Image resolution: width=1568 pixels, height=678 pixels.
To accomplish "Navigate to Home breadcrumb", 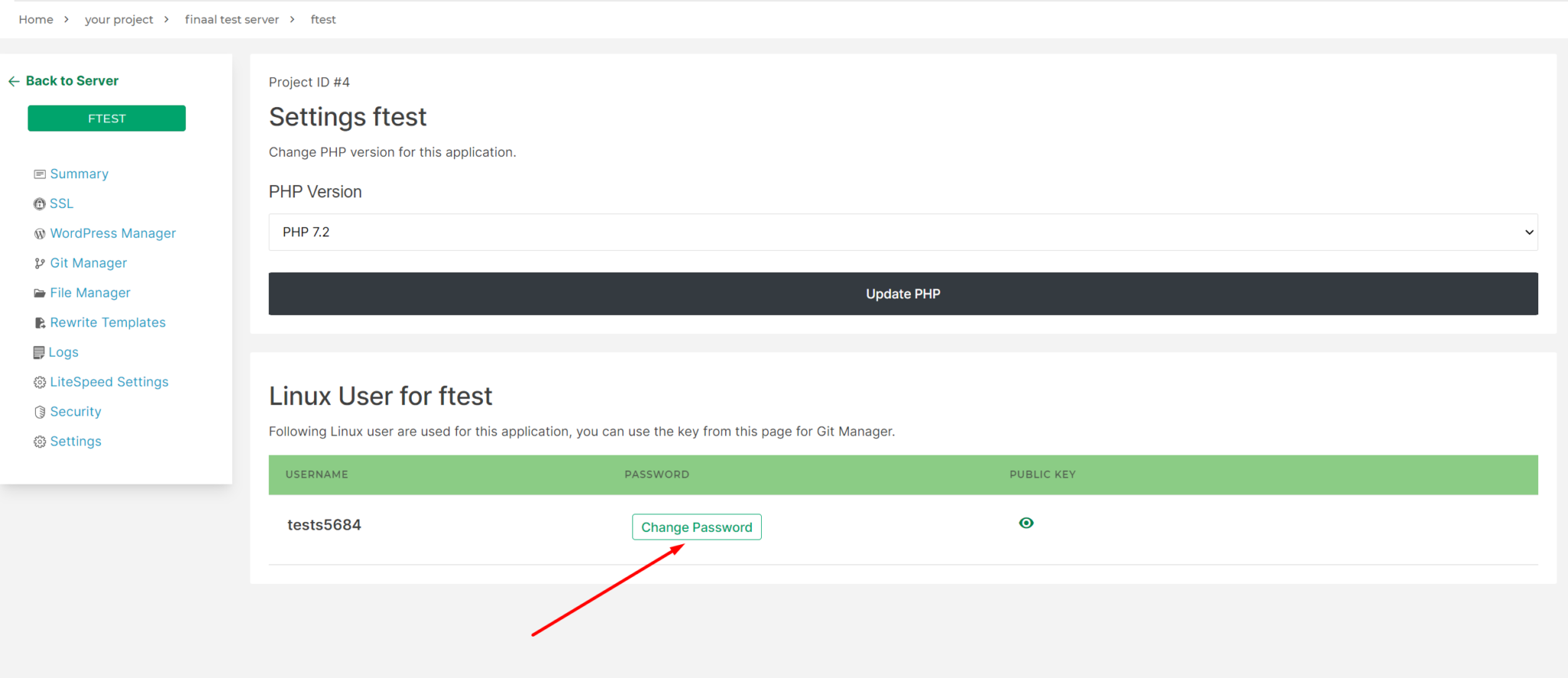I will (36, 20).
